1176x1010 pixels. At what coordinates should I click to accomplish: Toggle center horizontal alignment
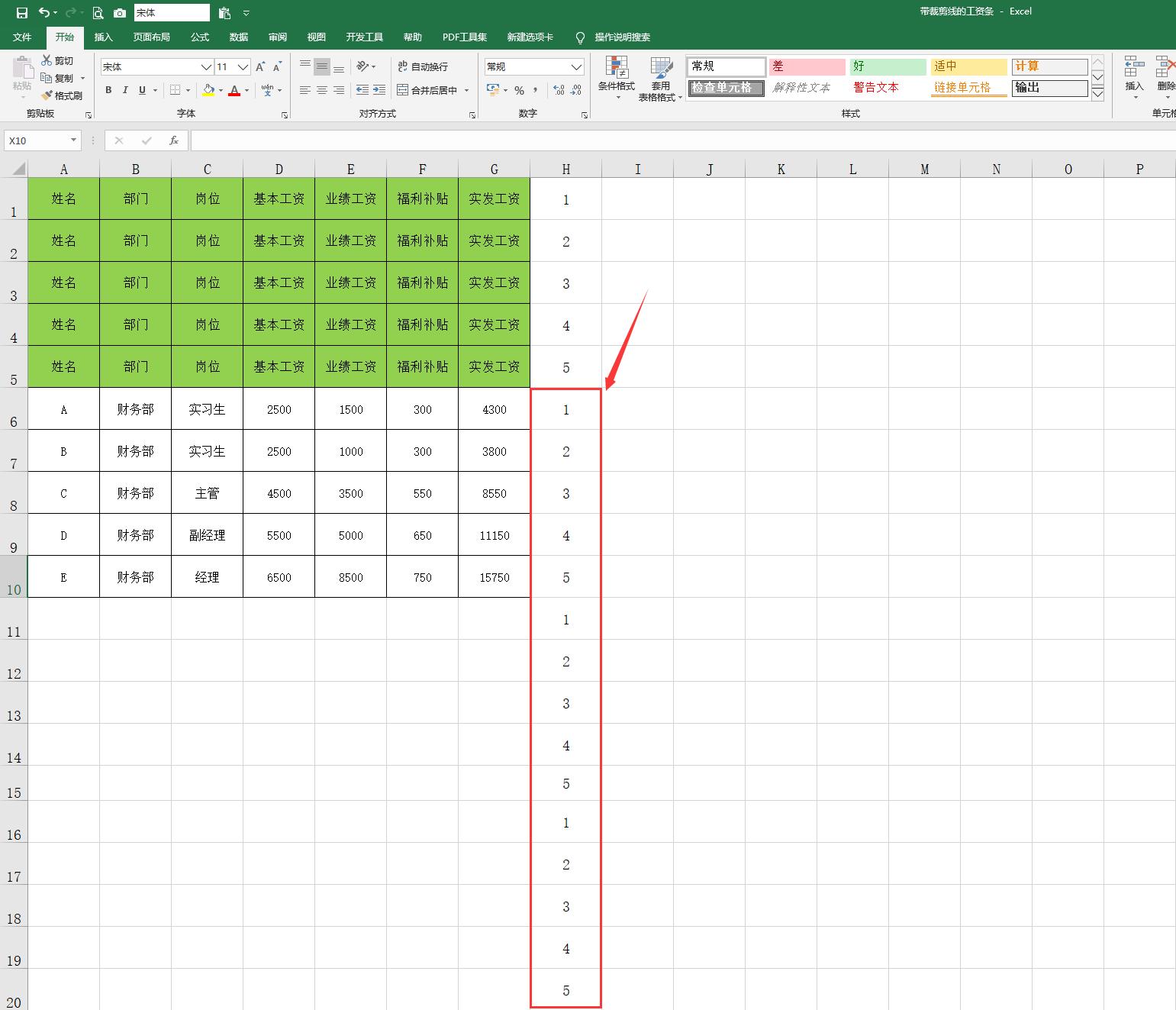click(x=322, y=90)
